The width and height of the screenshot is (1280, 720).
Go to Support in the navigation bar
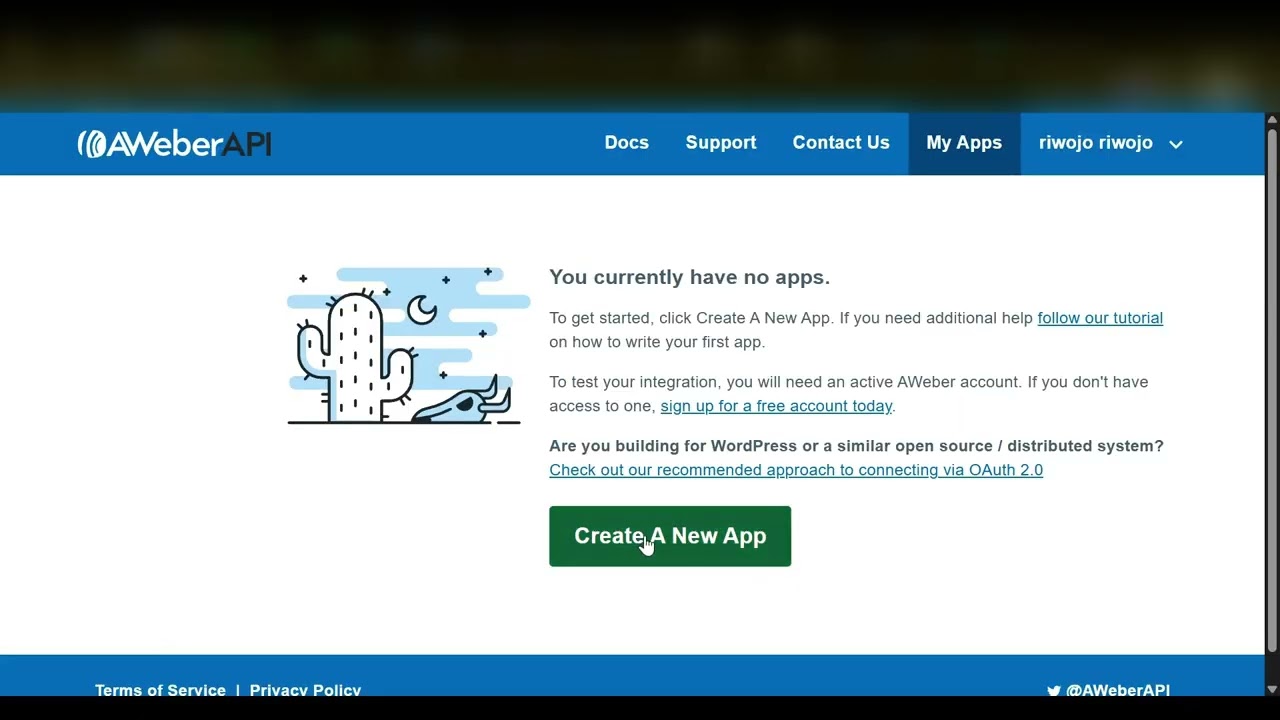coord(721,143)
